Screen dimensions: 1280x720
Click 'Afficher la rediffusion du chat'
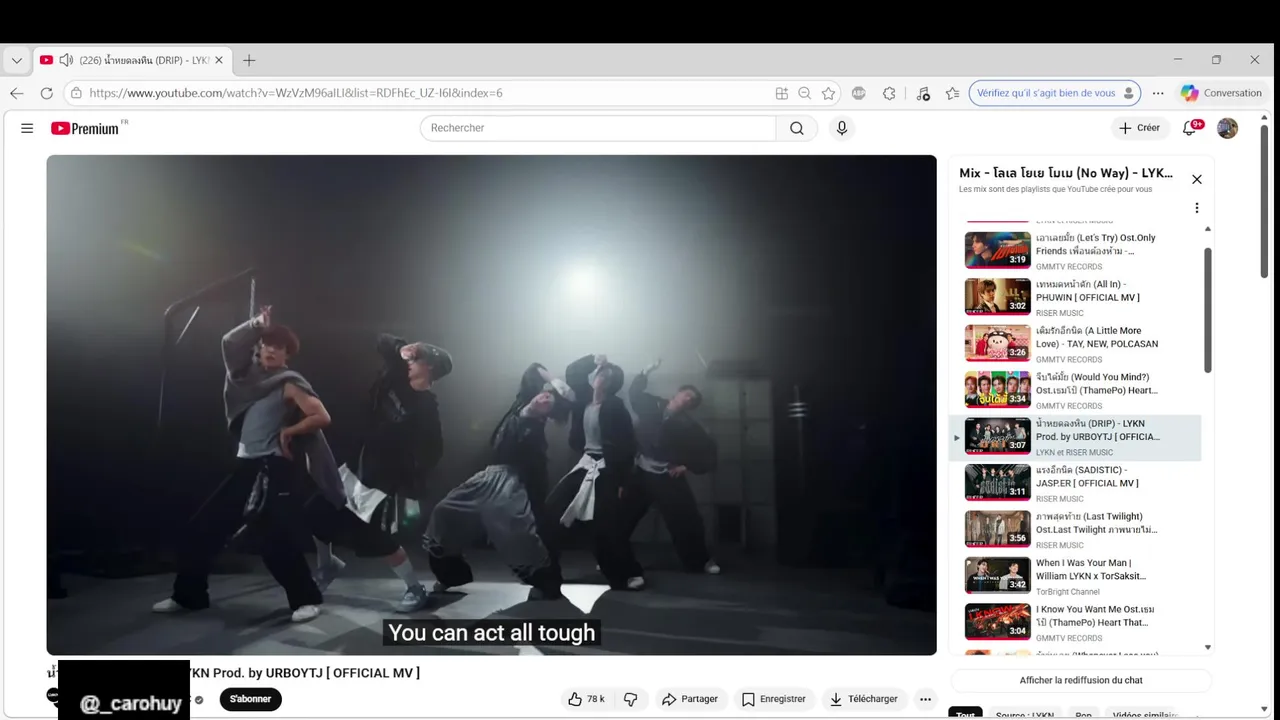(x=1081, y=680)
